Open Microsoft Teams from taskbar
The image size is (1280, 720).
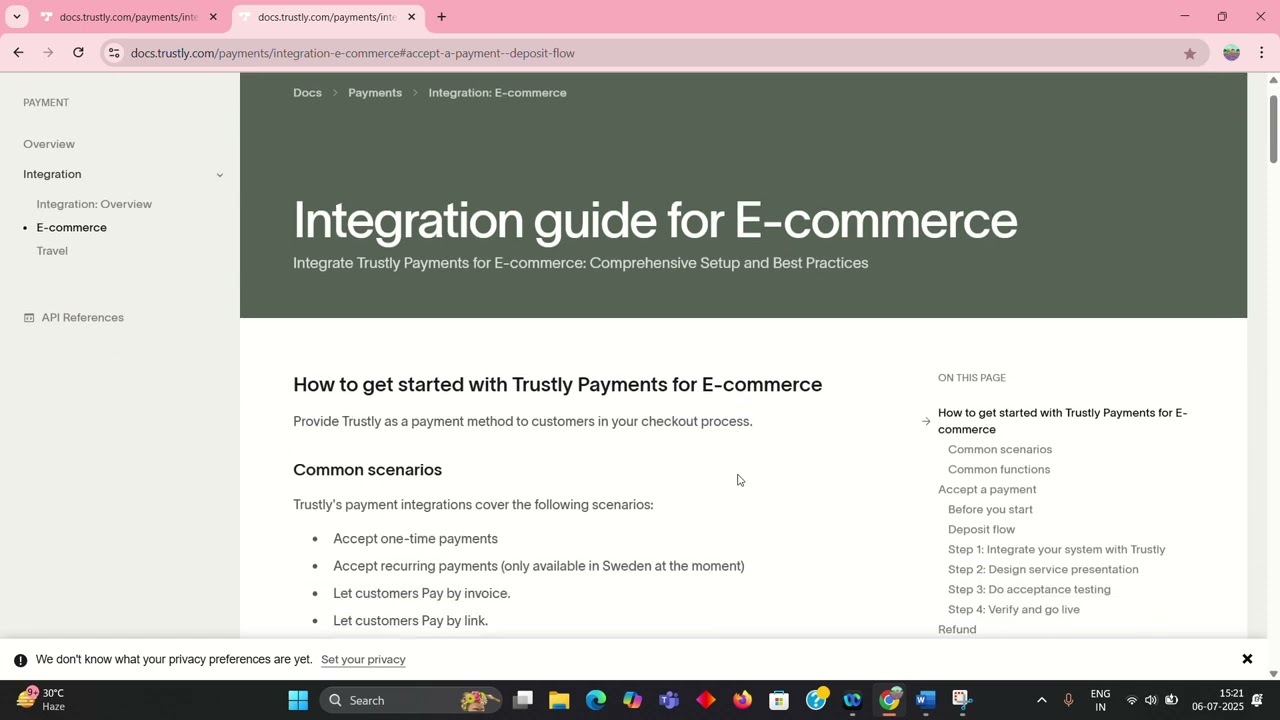(669, 700)
